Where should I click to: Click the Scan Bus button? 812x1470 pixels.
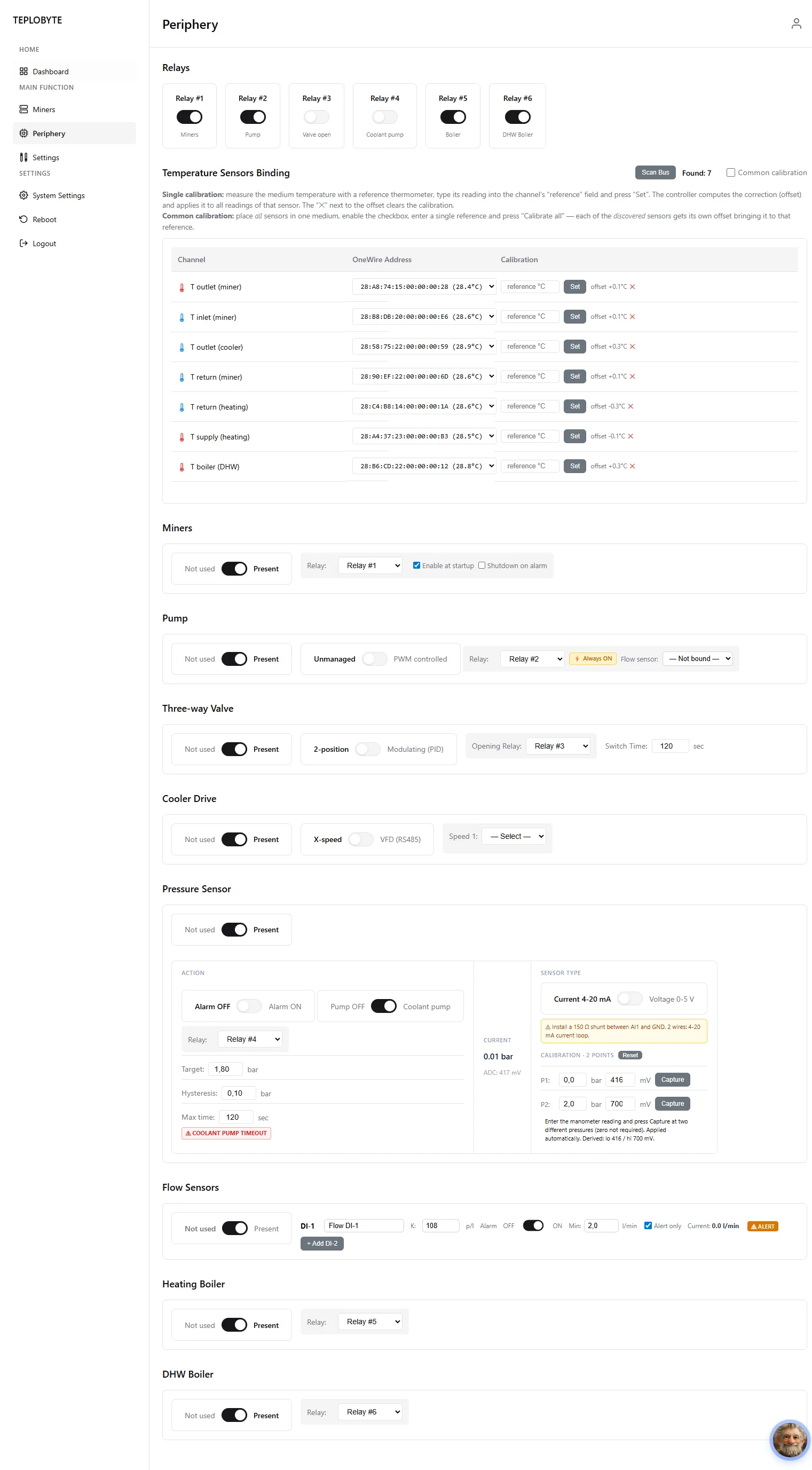655,172
